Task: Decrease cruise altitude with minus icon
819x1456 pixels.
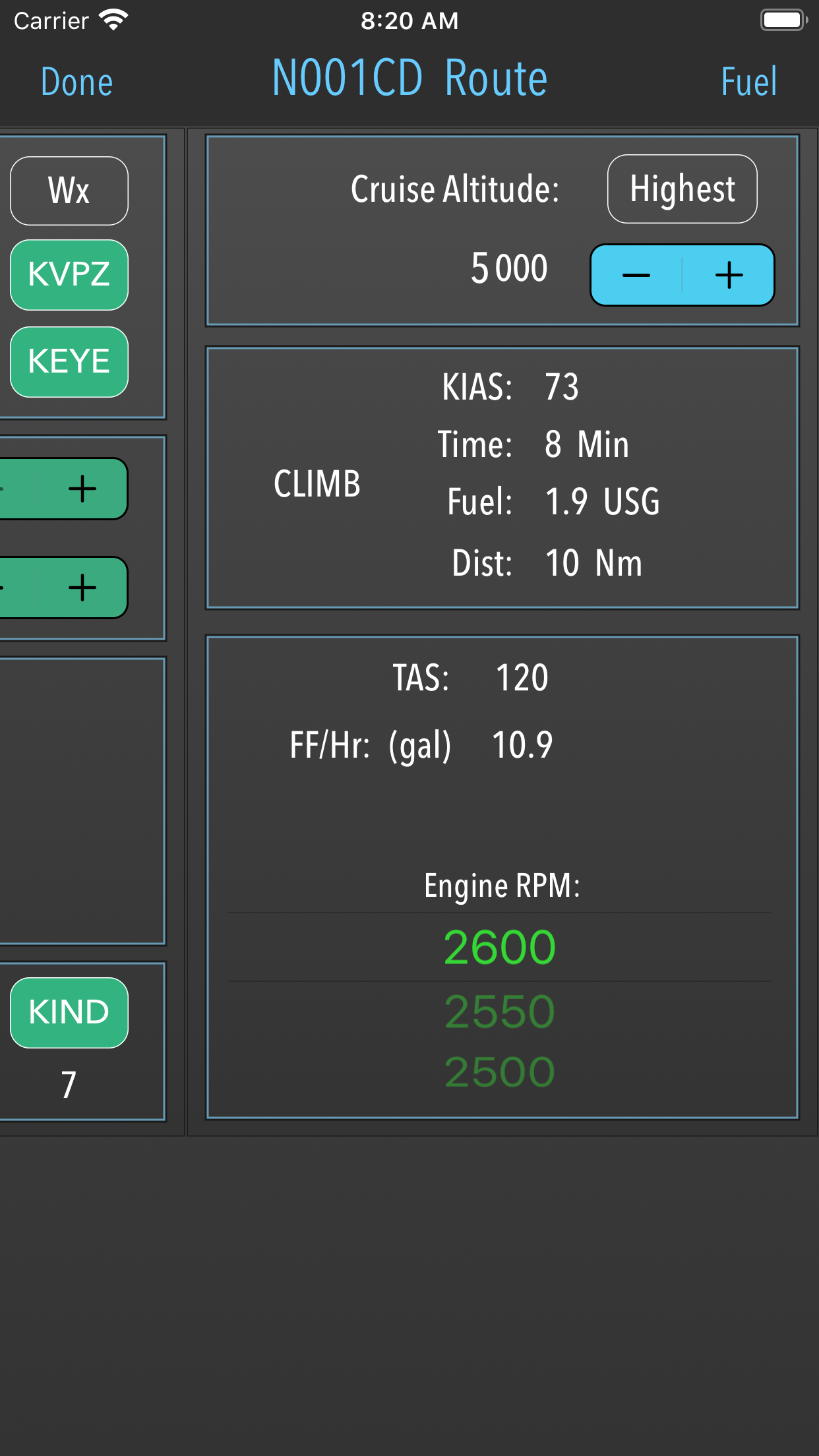Action: [x=636, y=275]
